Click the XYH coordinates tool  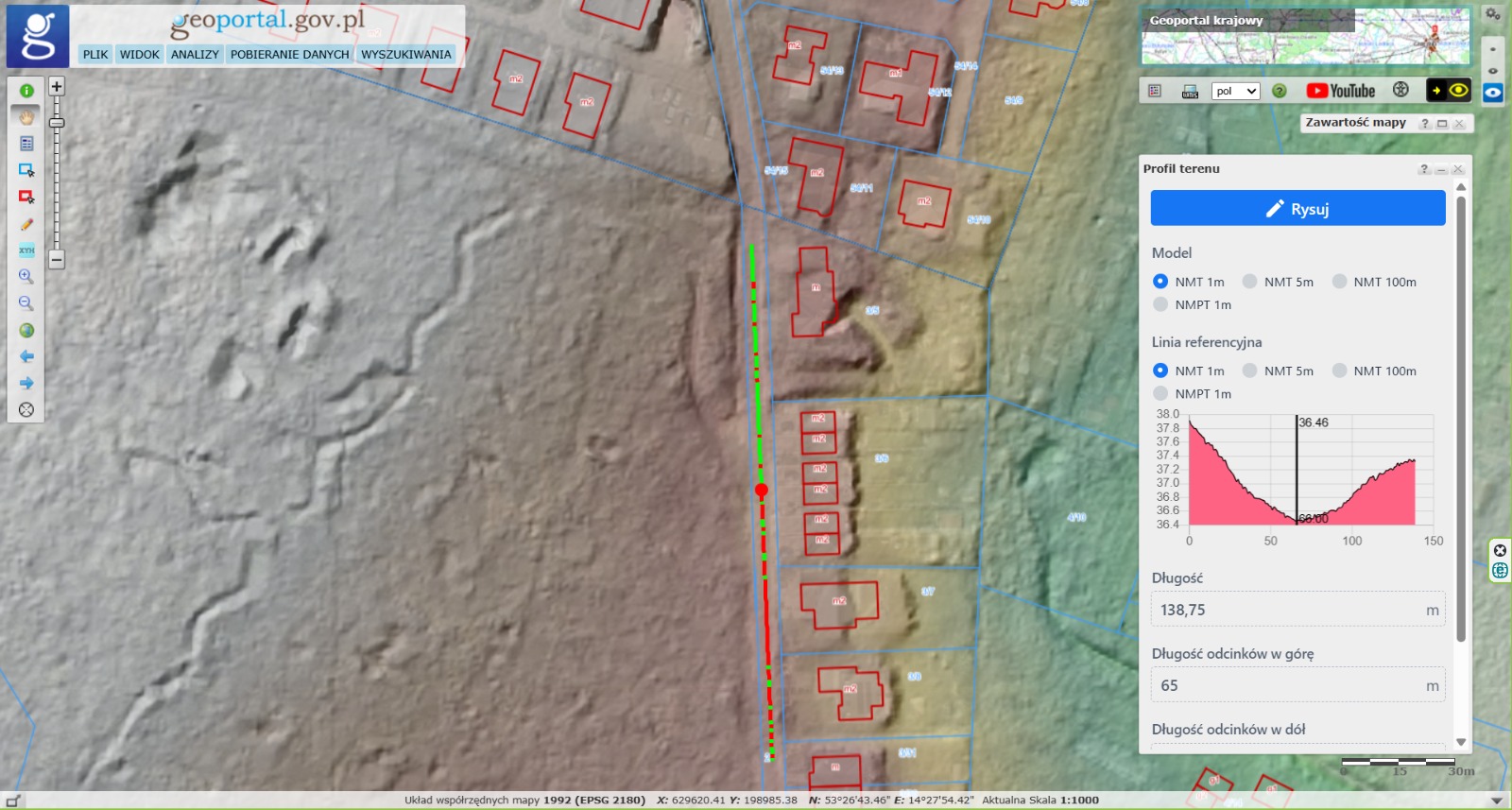coord(26,250)
